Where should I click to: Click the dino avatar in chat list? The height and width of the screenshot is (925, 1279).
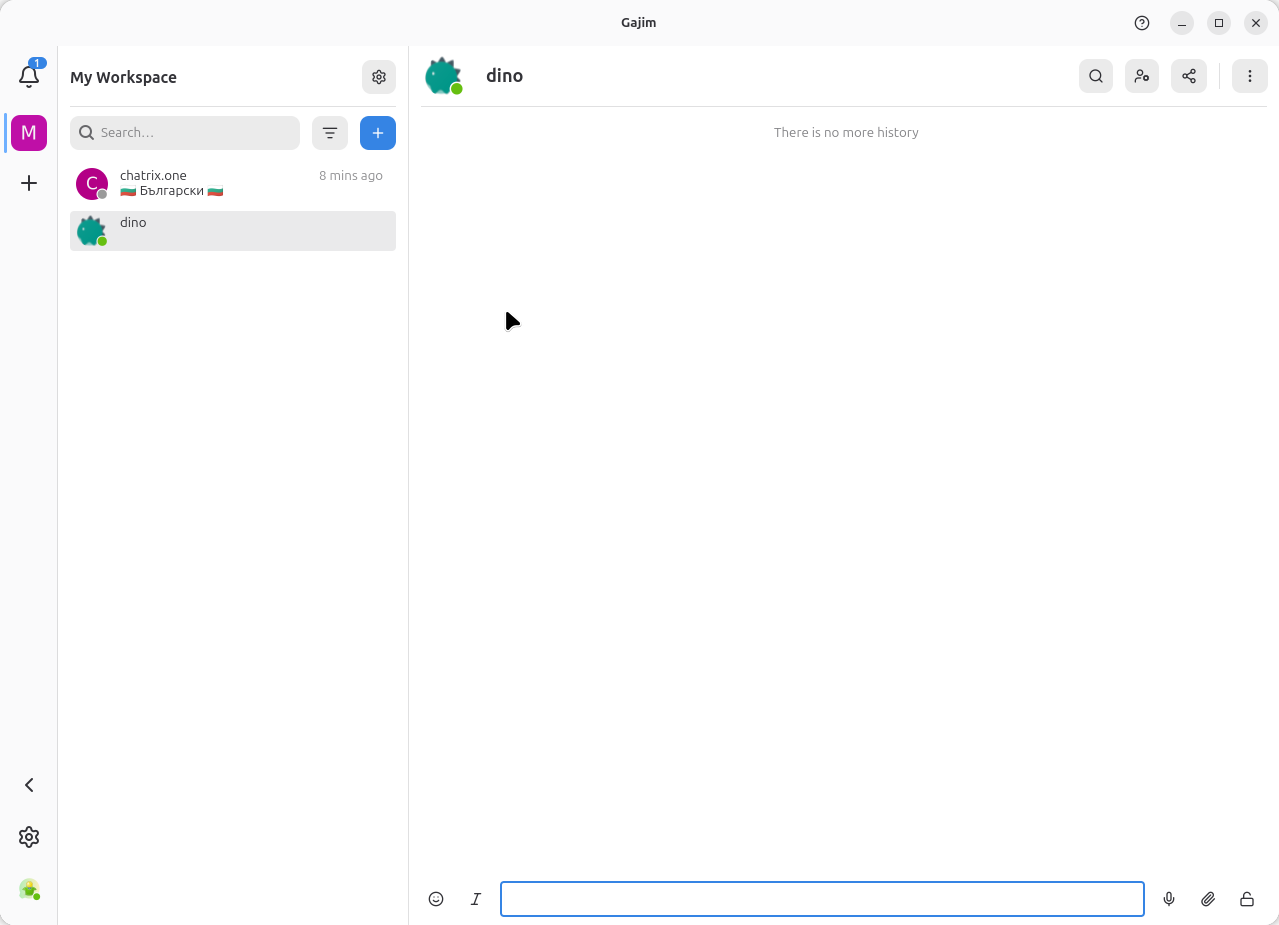tap(92, 231)
